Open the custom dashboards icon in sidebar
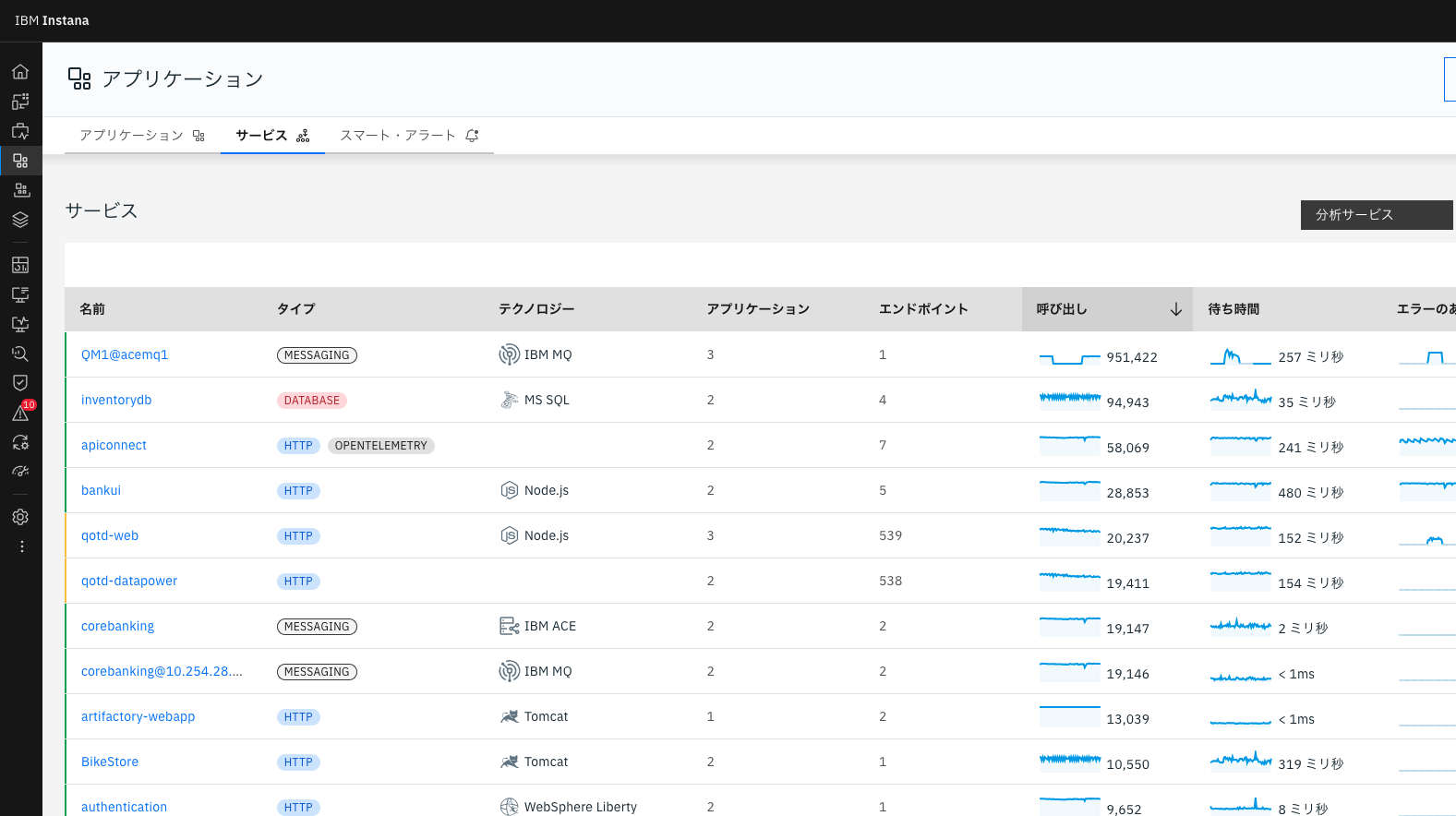 pos(20,265)
